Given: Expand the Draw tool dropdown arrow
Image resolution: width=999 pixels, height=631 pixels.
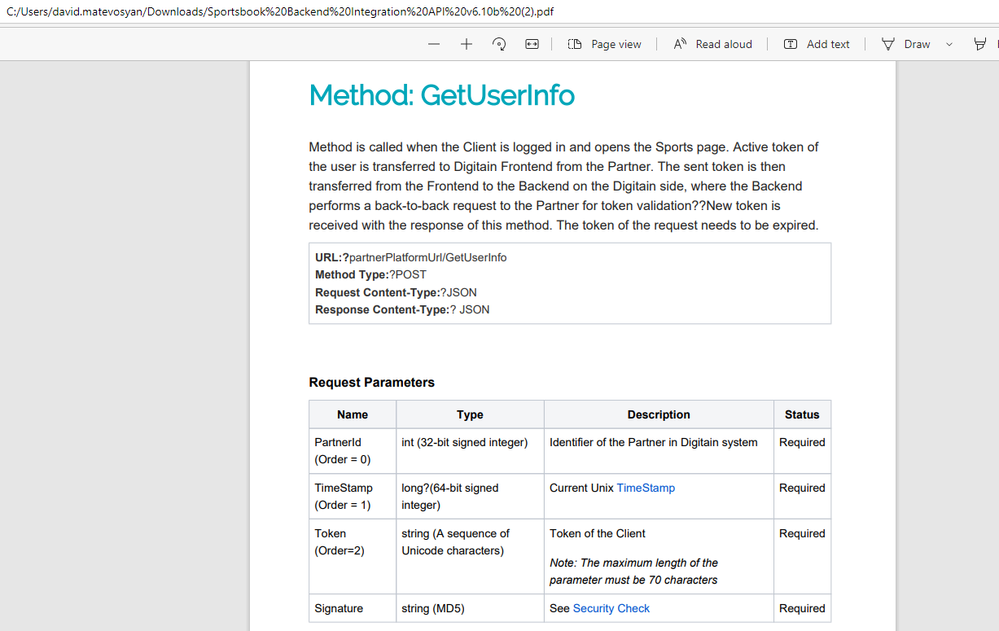Looking at the screenshot, I should (x=949, y=45).
